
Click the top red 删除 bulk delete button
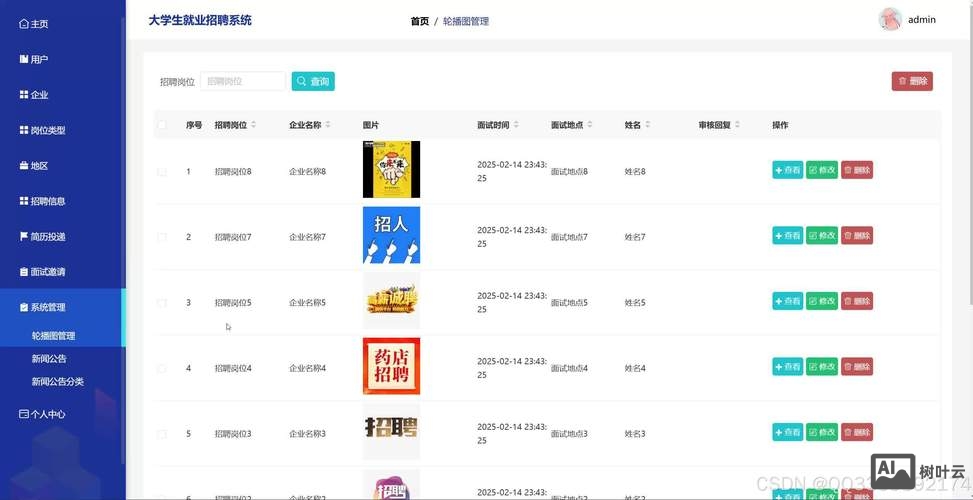[912, 81]
